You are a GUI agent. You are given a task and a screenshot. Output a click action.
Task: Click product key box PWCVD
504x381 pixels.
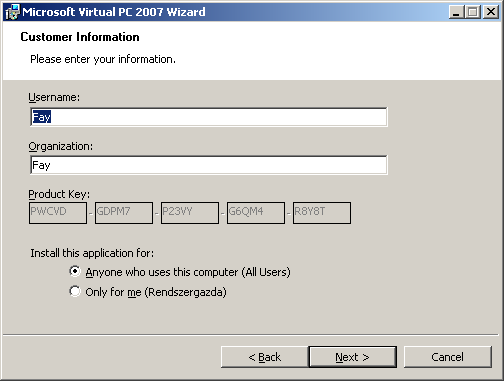(58, 213)
